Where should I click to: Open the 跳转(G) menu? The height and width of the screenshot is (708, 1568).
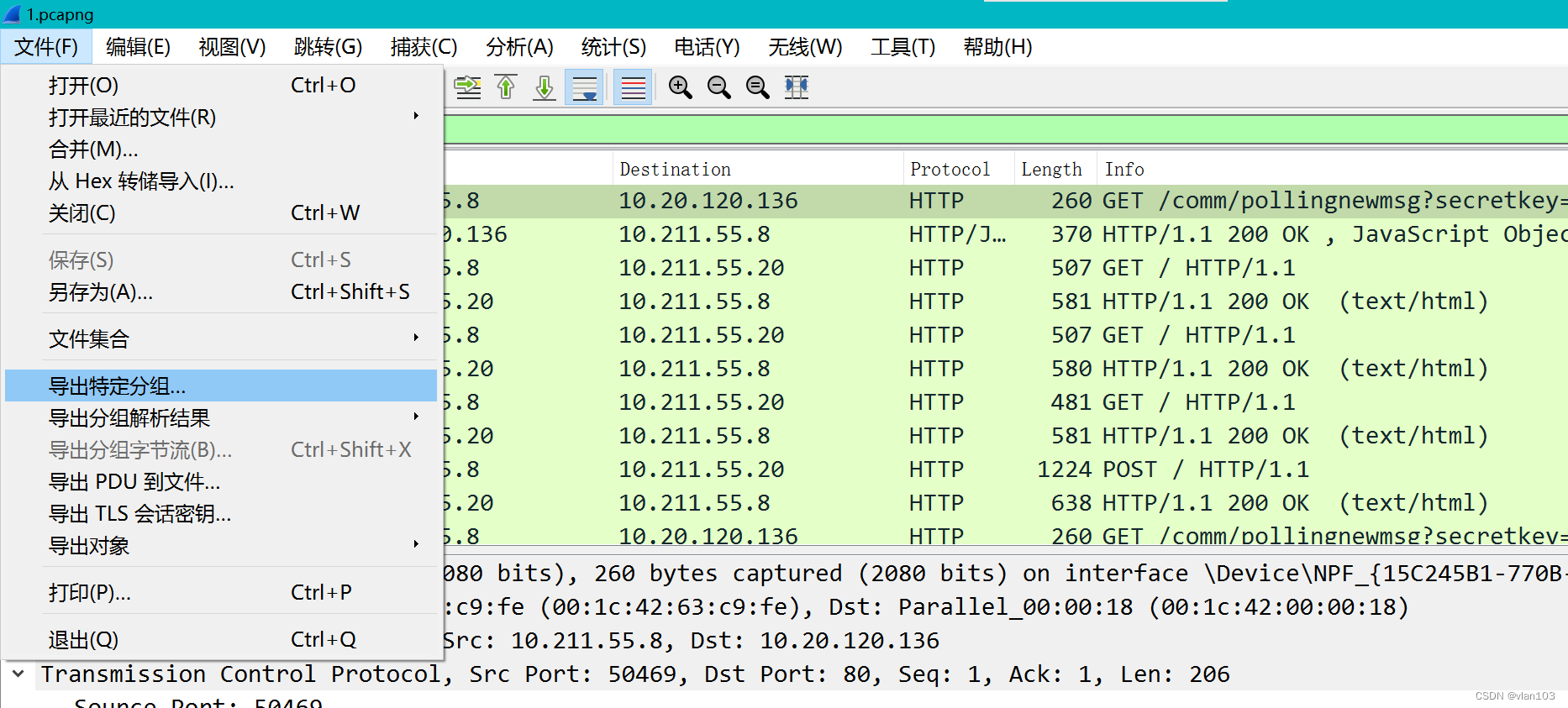pos(329,47)
